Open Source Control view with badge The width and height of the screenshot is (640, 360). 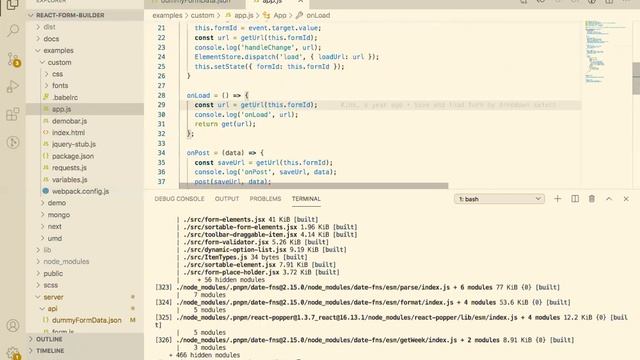[13, 59]
